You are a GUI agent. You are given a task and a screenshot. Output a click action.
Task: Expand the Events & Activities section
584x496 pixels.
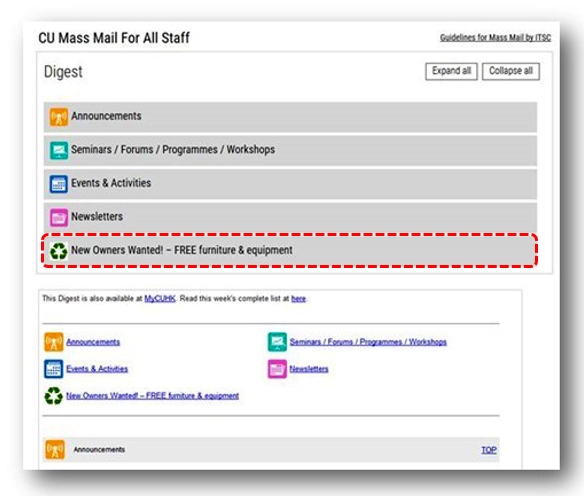[290, 184]
